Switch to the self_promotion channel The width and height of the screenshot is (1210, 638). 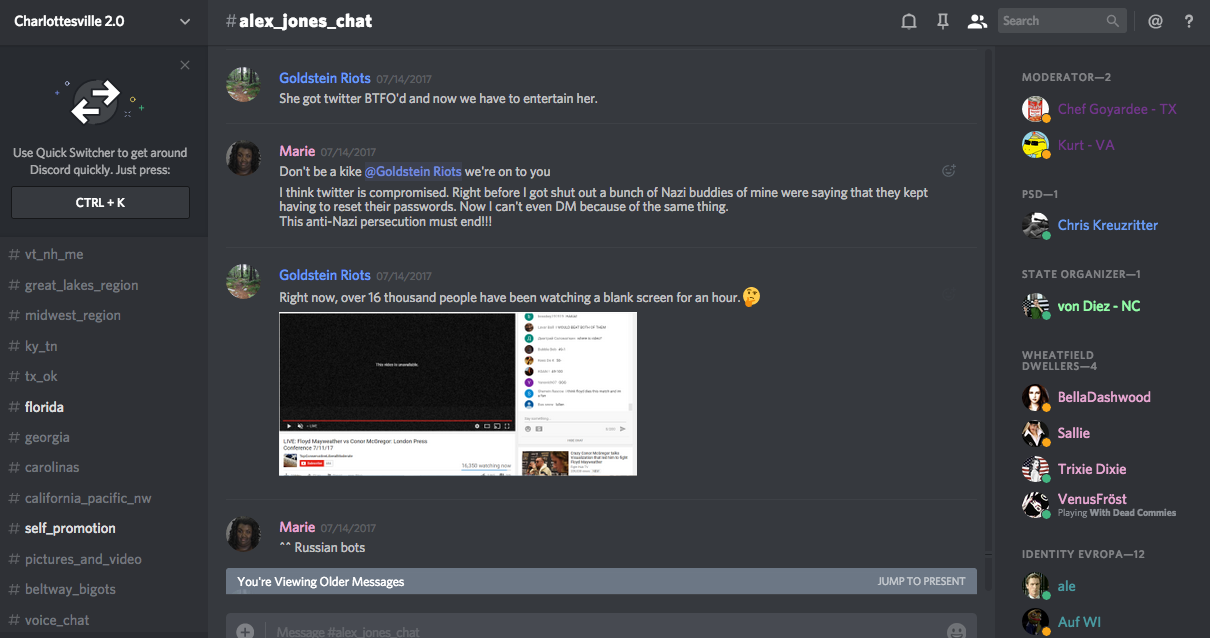[x=70, y=528]
